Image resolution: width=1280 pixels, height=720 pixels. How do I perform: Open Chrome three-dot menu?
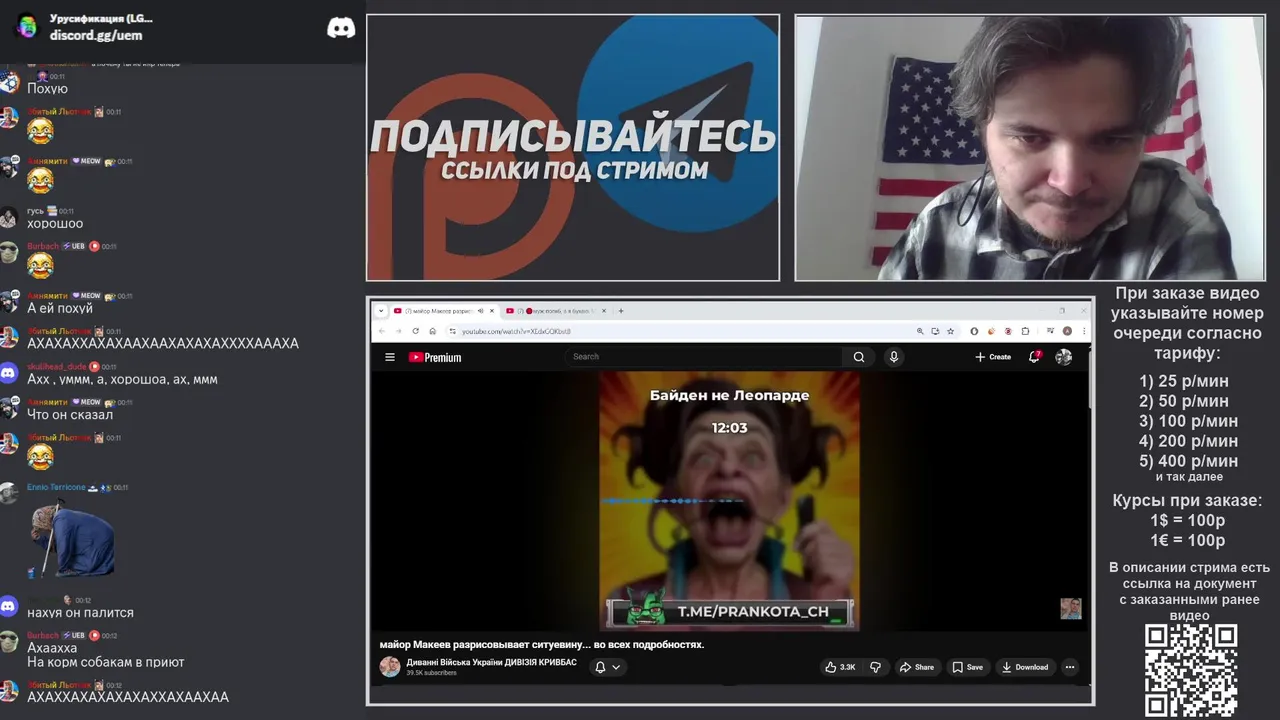pos(1084,331)
